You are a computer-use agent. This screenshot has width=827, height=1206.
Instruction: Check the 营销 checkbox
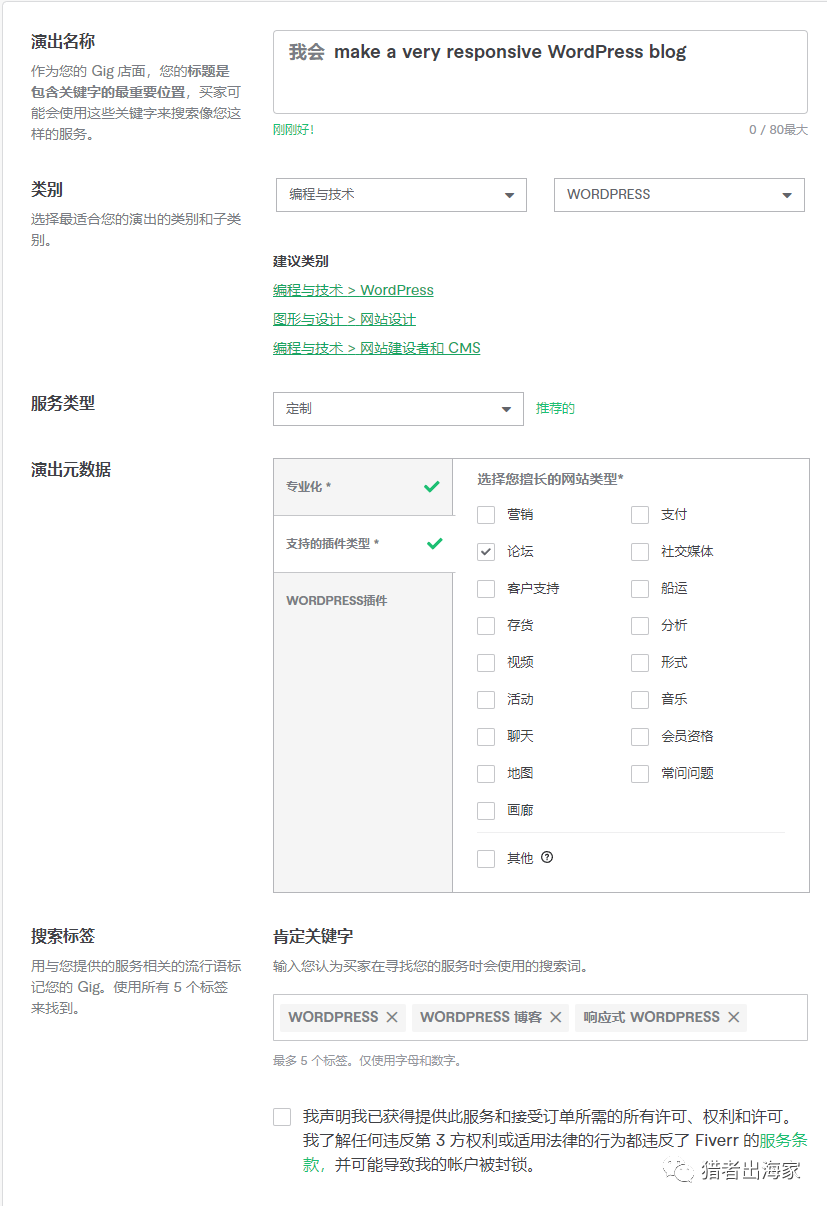coord(486,515)
